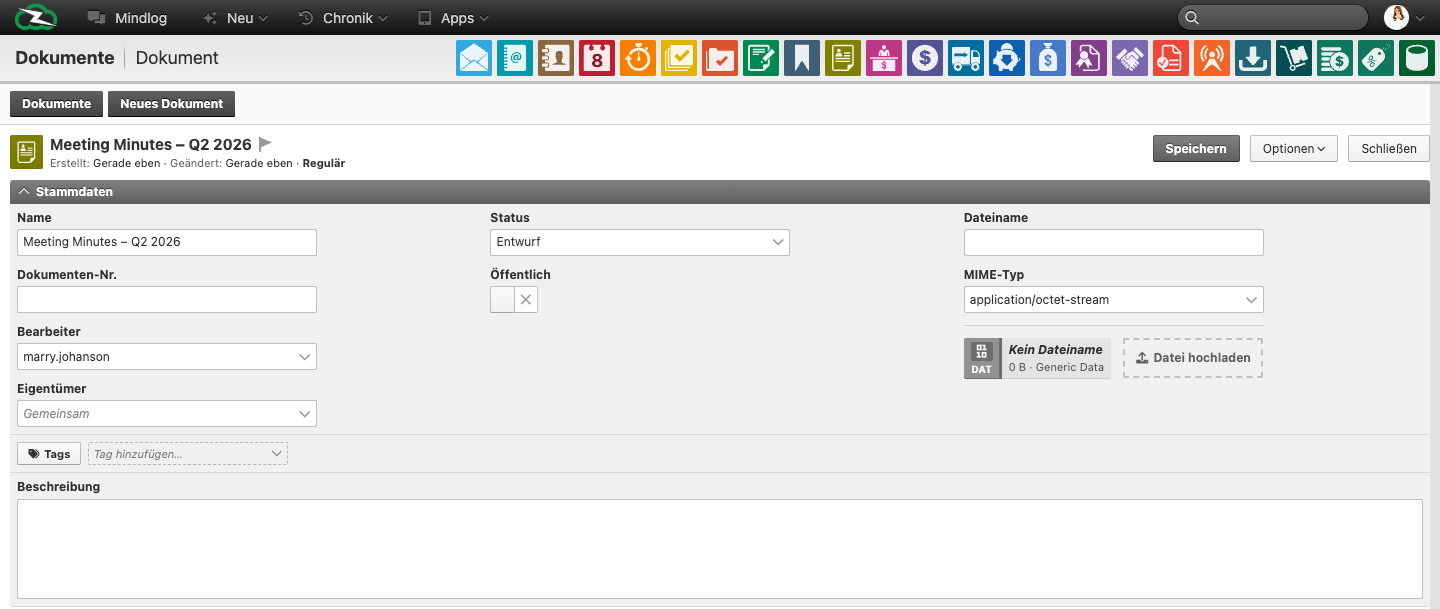Screen dimensions: 1440x609
Task: Open the orange projects folder icon
Action: pyautogui.click(x=720, y=58)
